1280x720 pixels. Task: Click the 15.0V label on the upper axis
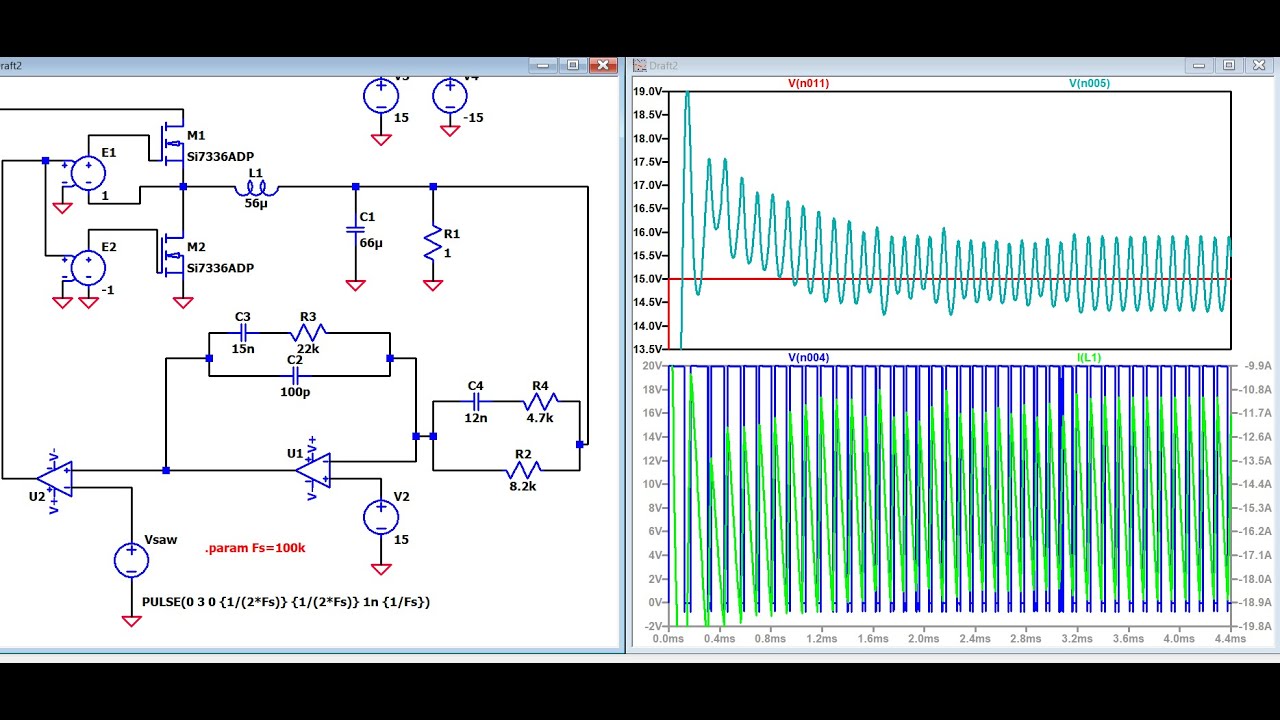[648, 279]
